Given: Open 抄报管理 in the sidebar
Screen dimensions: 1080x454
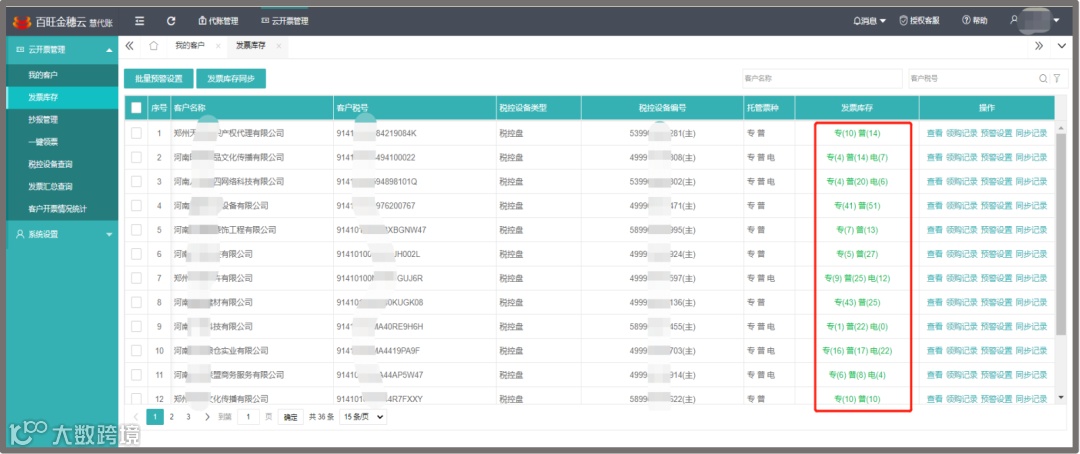Looking at the screenshot, I should pyautogui.click(x=43, y=119).
